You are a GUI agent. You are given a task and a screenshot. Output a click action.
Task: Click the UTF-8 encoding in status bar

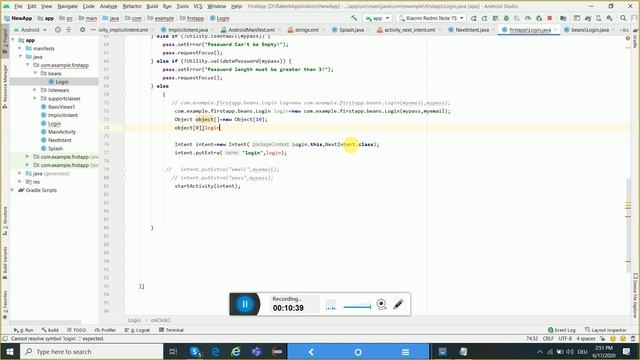pyautogui.click(x=565, y=339)
